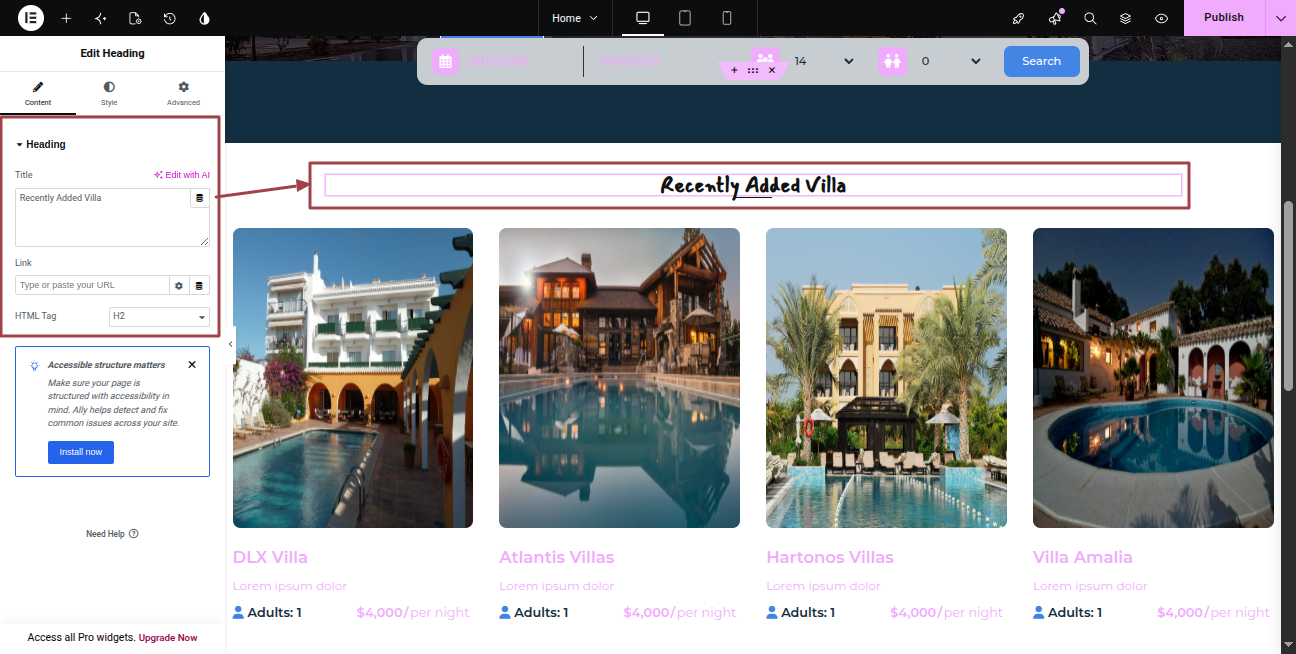1296x654 pixels.
Task: Open the Finder search icon
Action: coord(1090,18)
